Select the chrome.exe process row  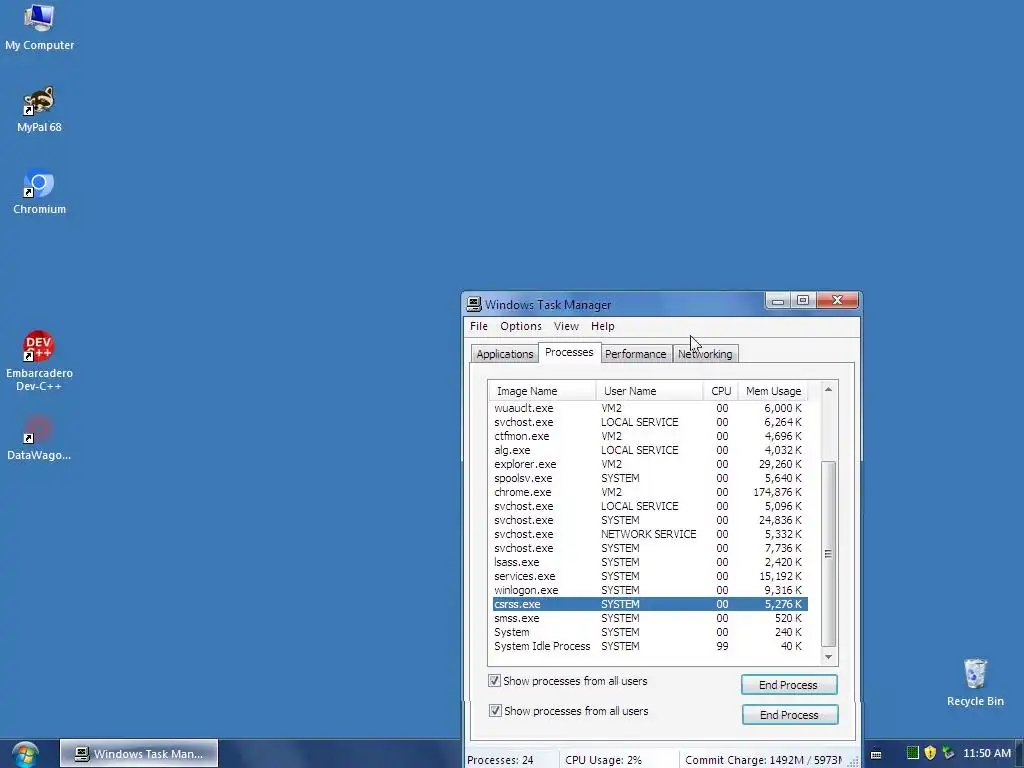tap(650, 492)
